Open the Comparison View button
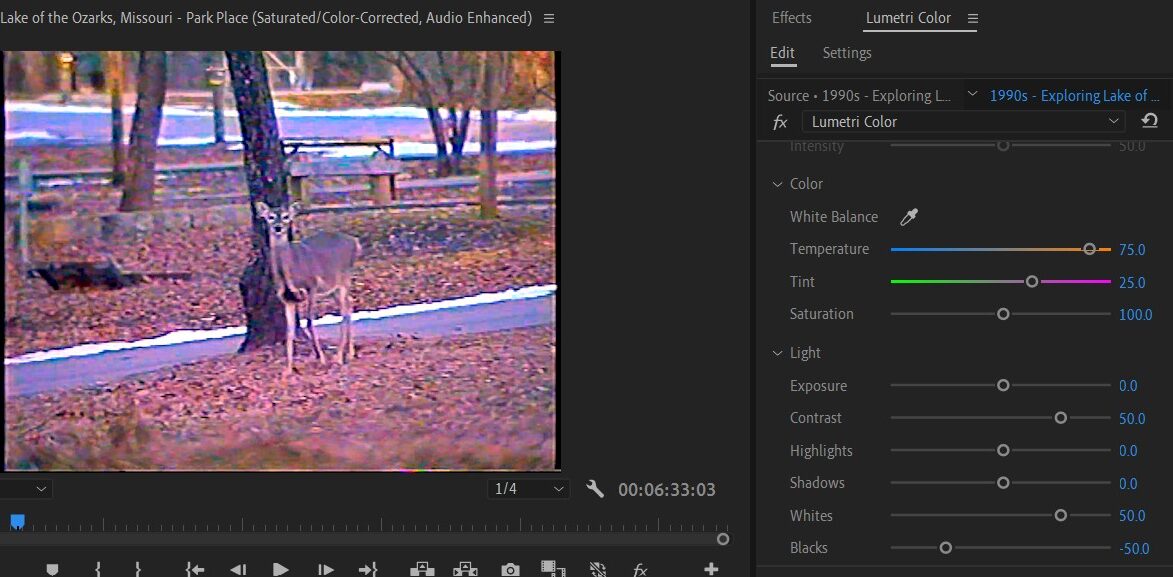Screen dimensions: 1173x577 (554, 570)
